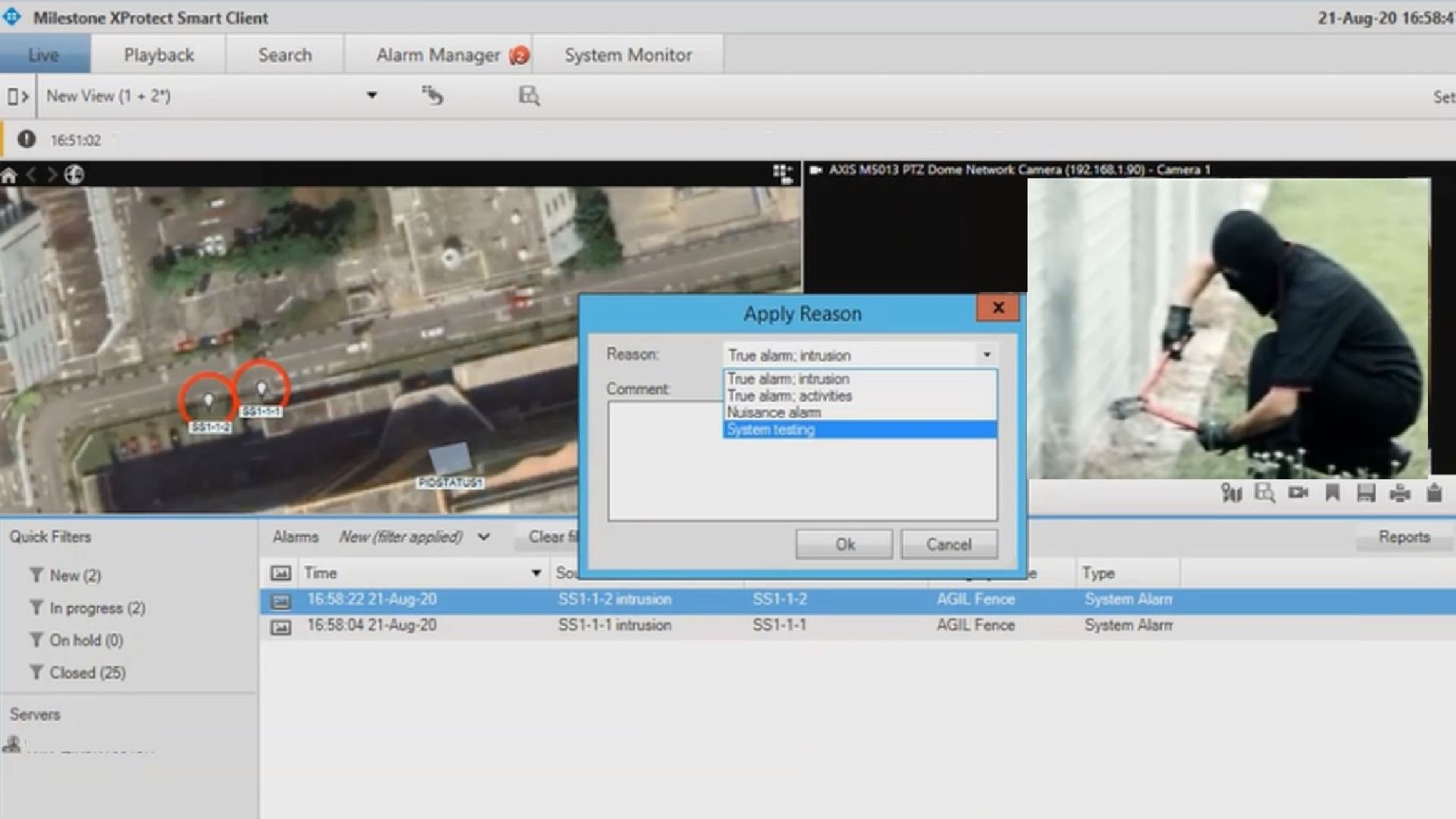Open the Reason combo box dropdown arrow

(x=987, y=355)
